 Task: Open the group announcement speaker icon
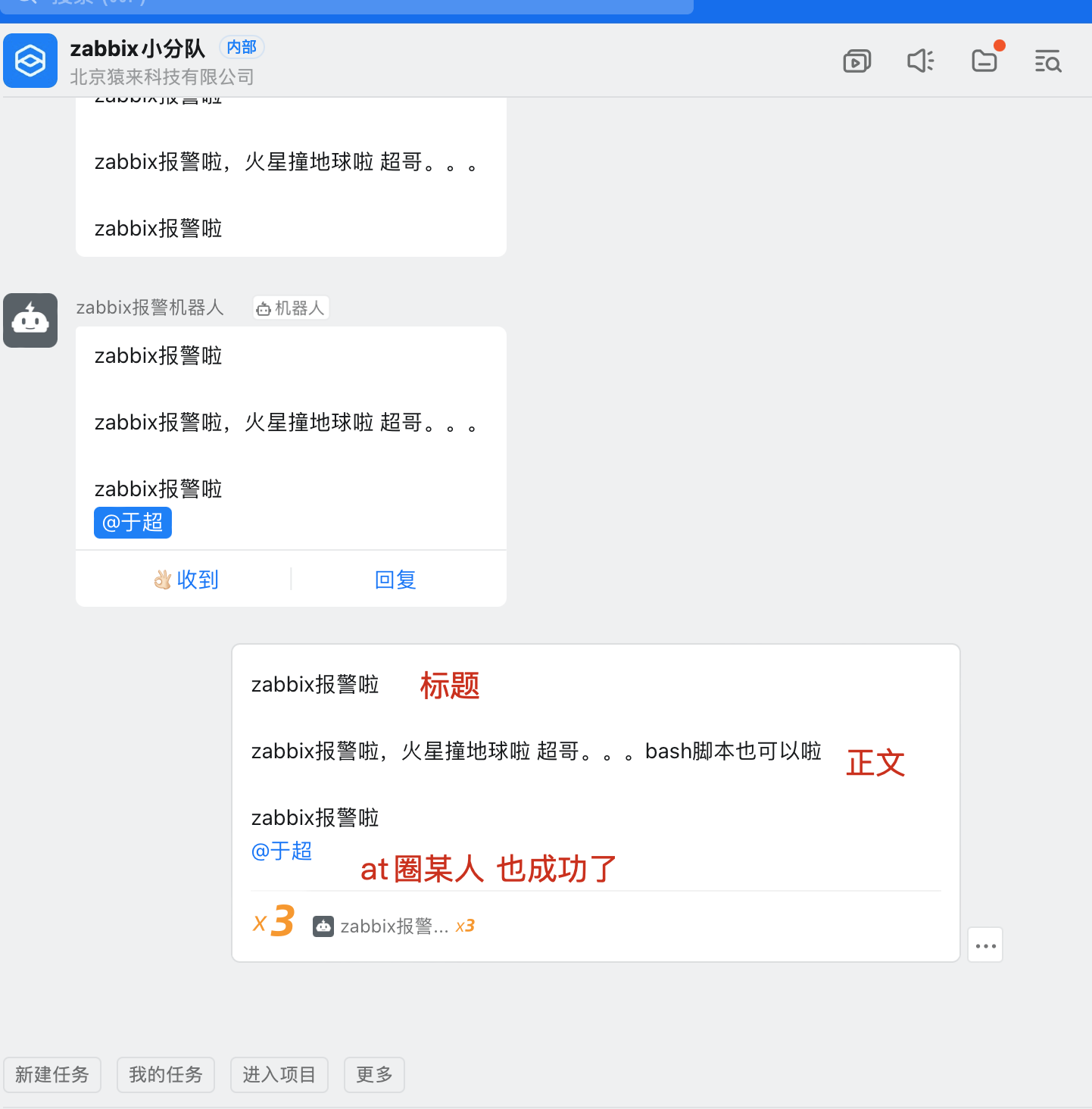tap(920, 61)
